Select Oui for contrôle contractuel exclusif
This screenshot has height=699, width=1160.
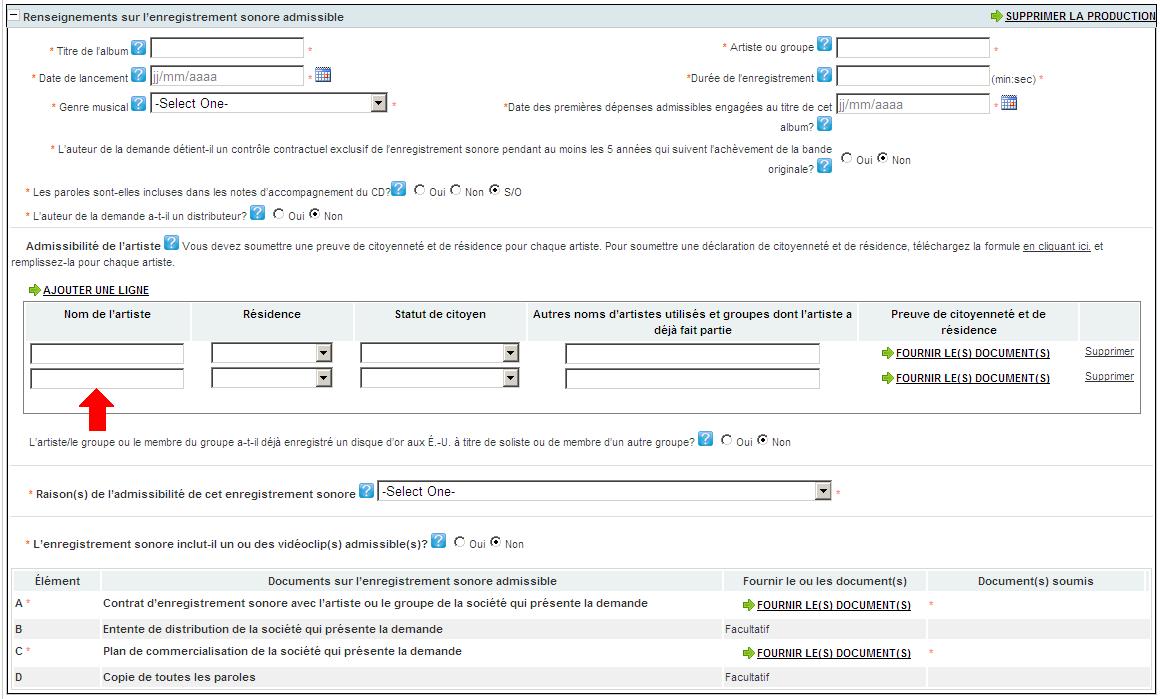846,158
